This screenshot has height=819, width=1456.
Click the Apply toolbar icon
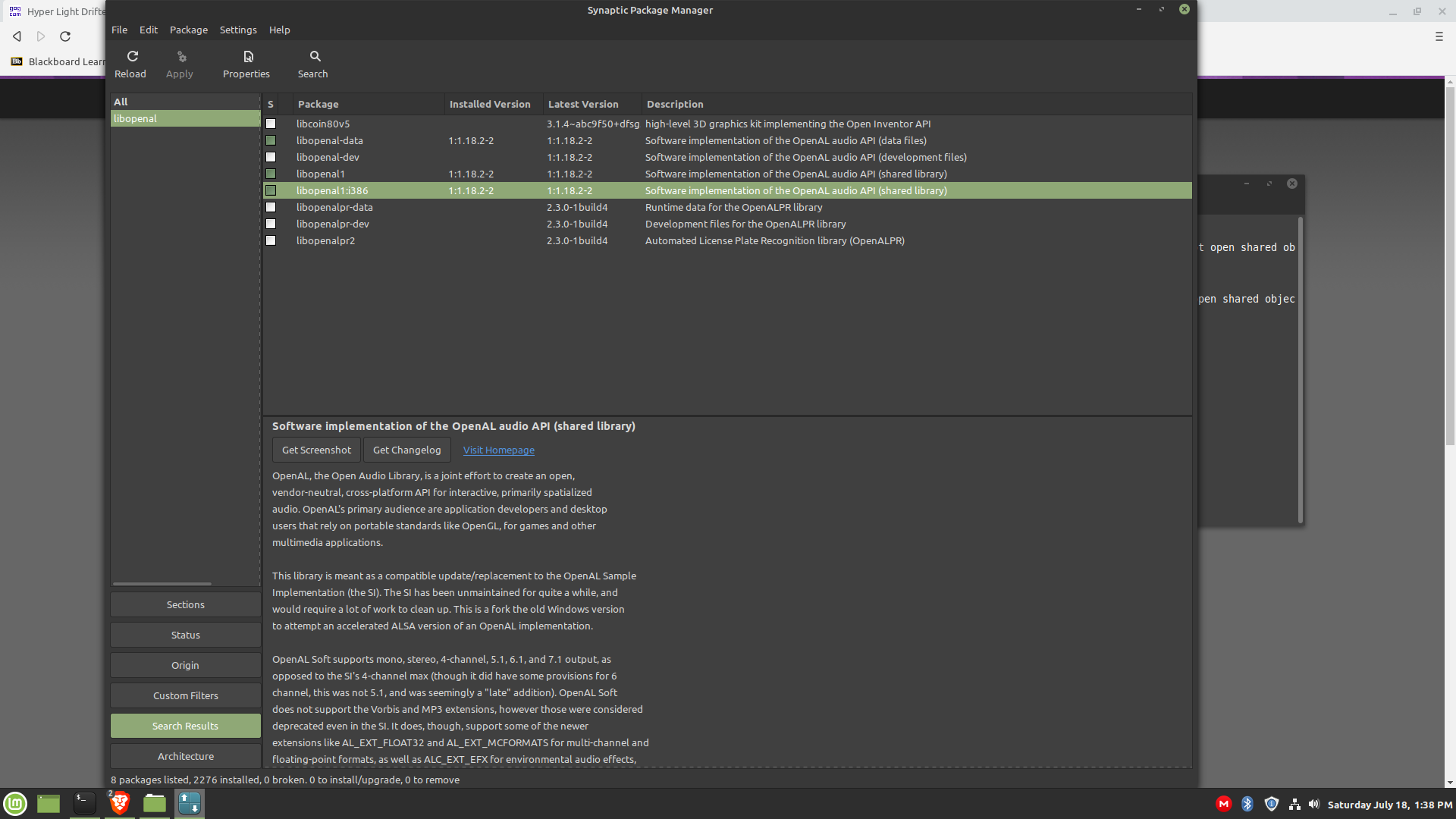coord(181,56)
